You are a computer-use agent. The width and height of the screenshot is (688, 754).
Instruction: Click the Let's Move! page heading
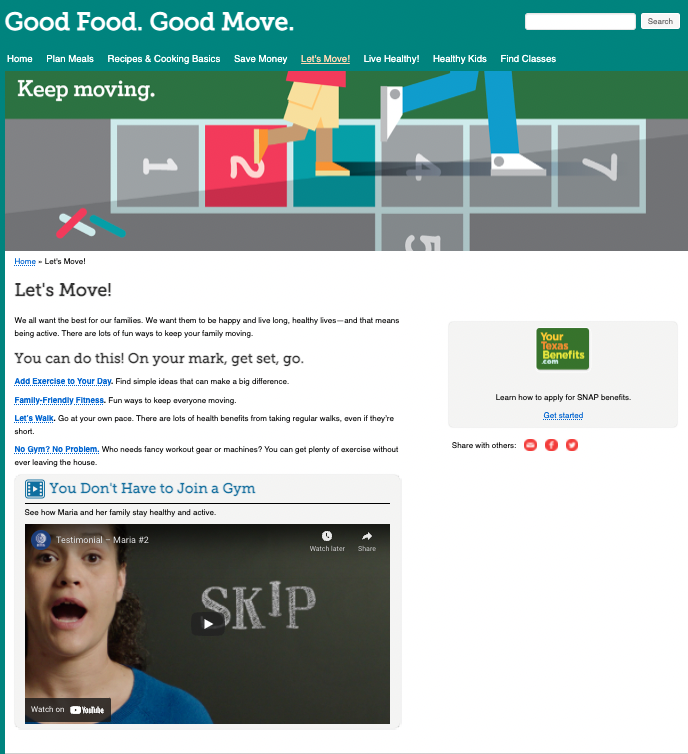click(x=63, y=290)
